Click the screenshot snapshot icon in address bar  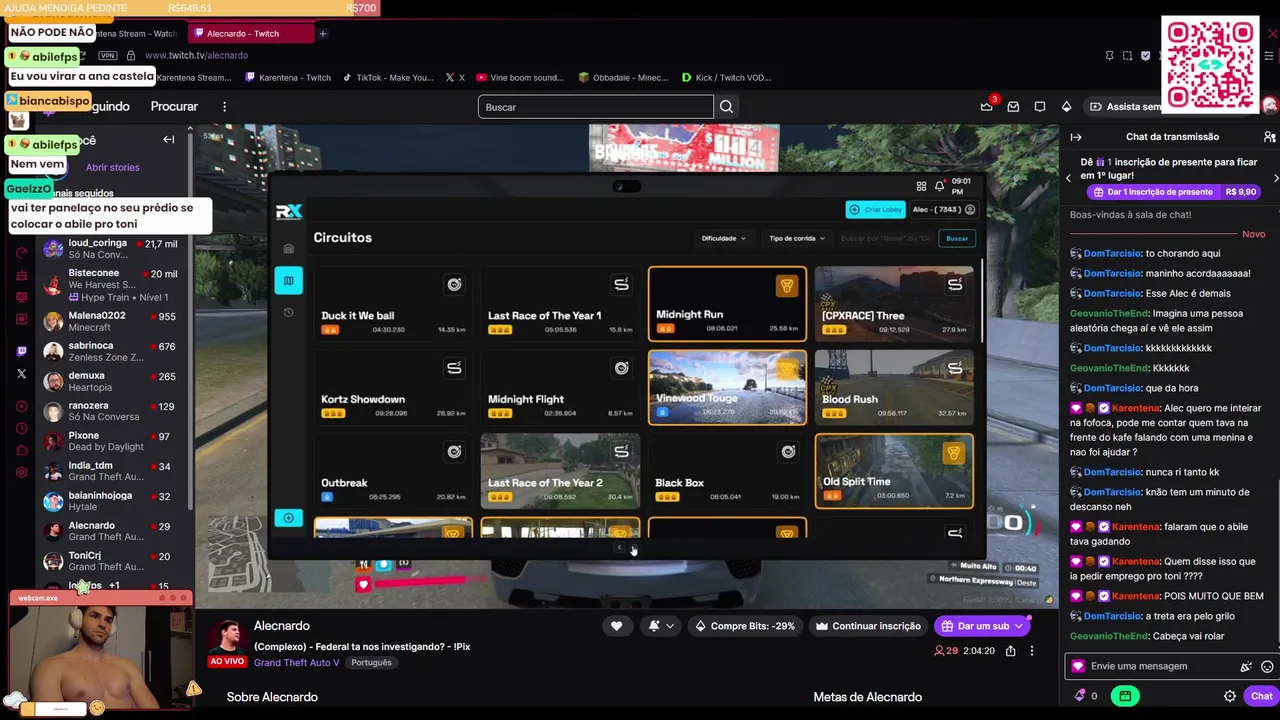click(x=1127, y=55)
